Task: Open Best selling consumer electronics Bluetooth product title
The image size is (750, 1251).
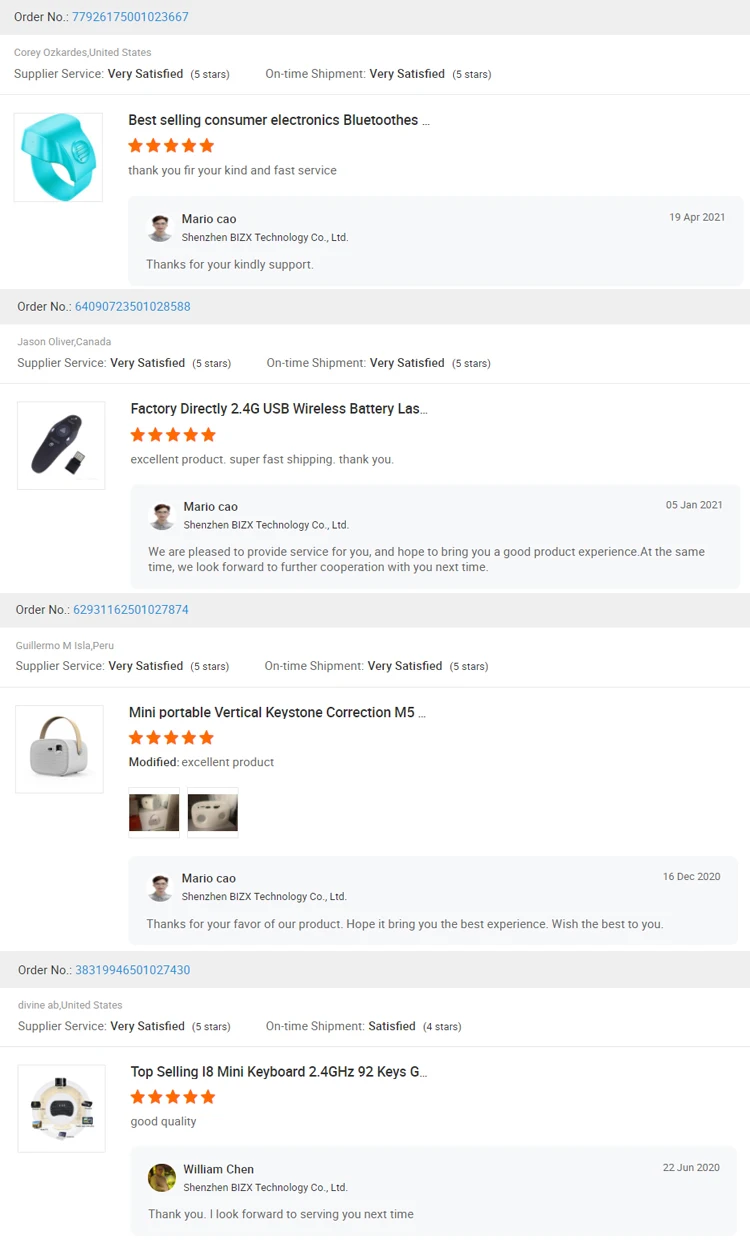Action: point(279,120)
